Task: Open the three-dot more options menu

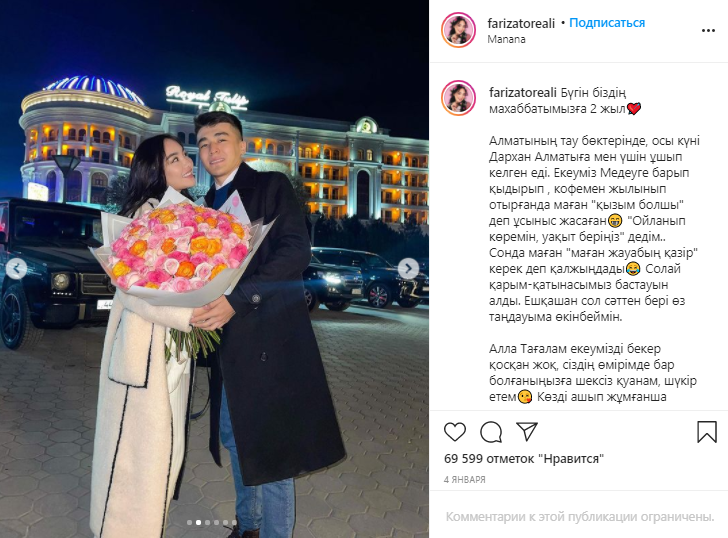Action: click(708, 31)
